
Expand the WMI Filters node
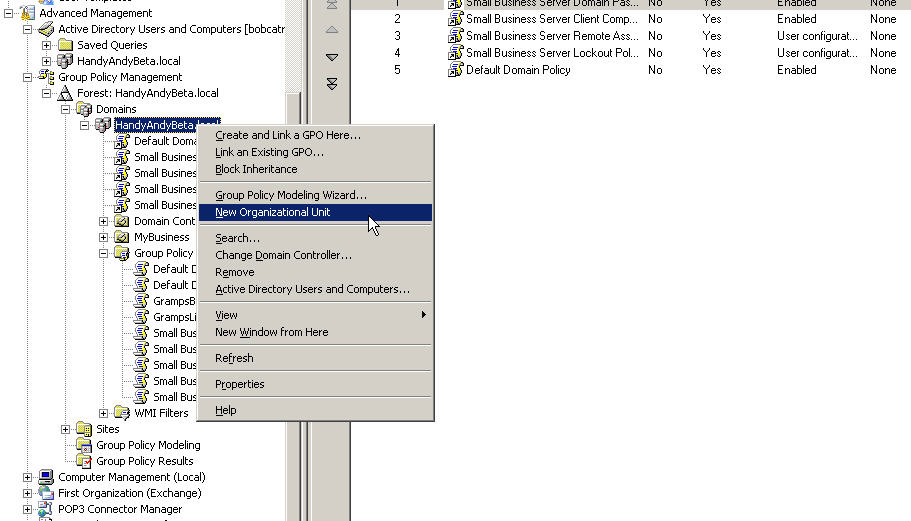point(103,413)
